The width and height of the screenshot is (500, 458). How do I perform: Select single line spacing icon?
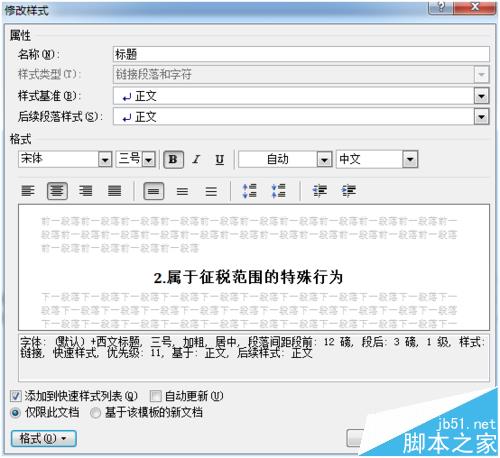[x=153, y=191]
